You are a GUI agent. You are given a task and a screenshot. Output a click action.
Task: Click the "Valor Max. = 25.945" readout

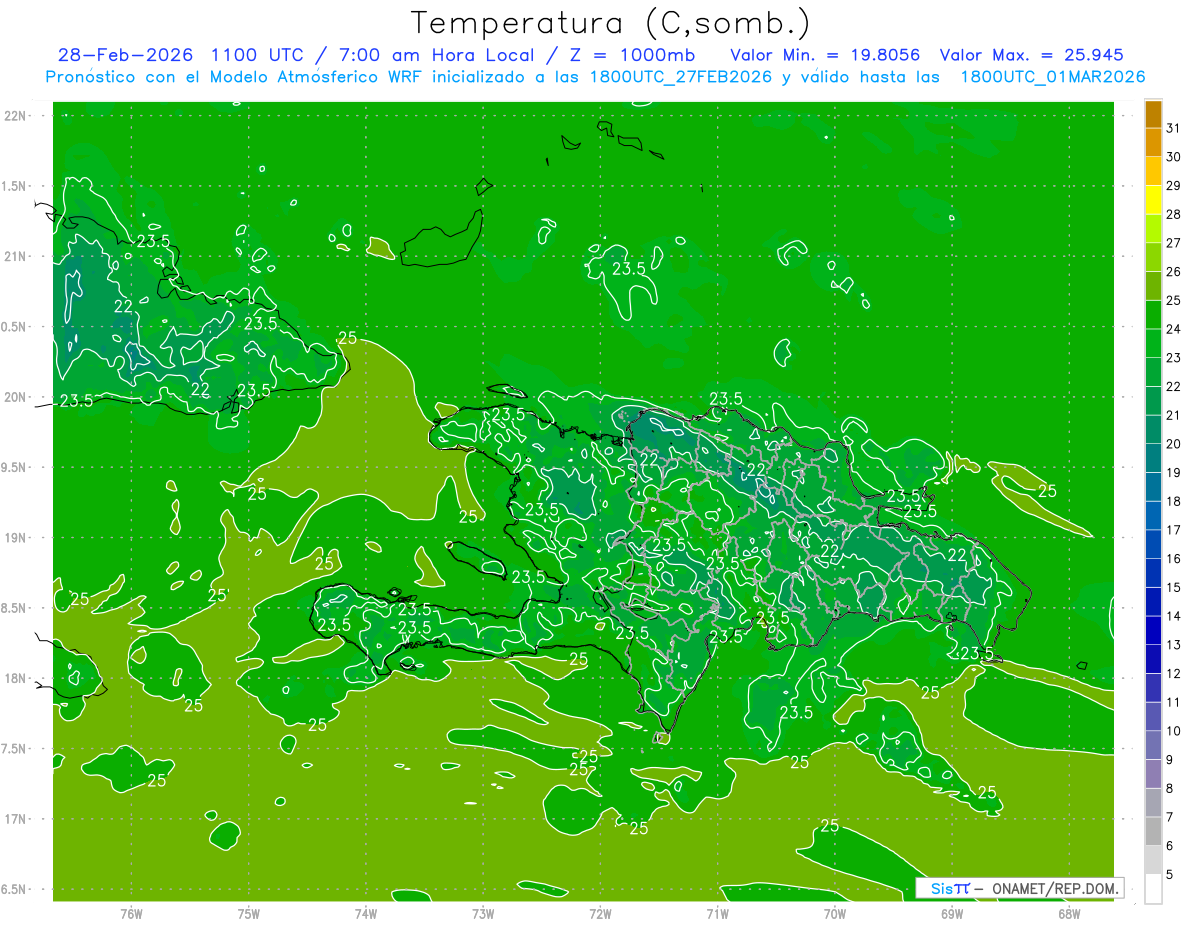(1030, 55)
